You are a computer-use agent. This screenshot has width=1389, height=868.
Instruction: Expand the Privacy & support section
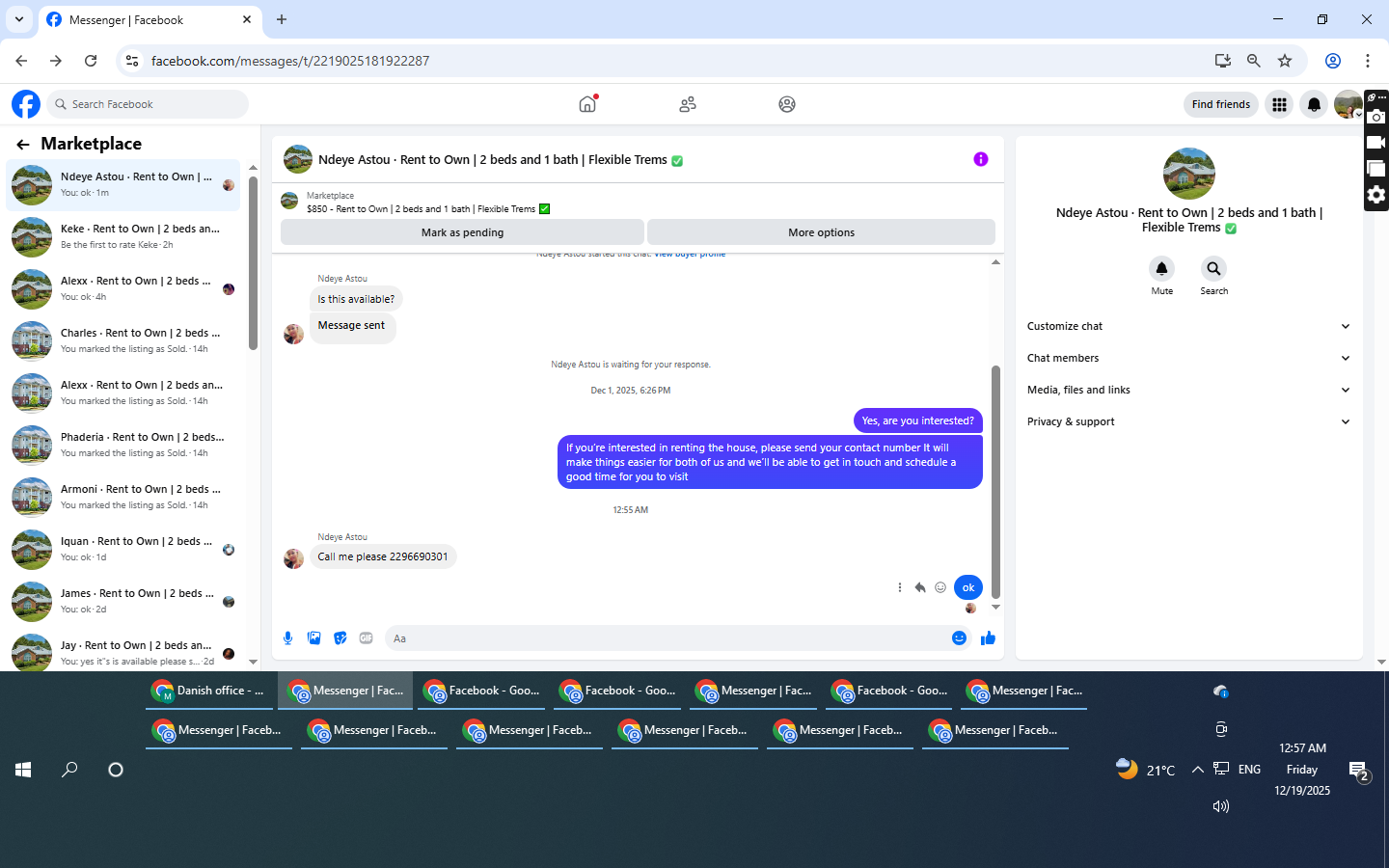[x=1188, y=421]
